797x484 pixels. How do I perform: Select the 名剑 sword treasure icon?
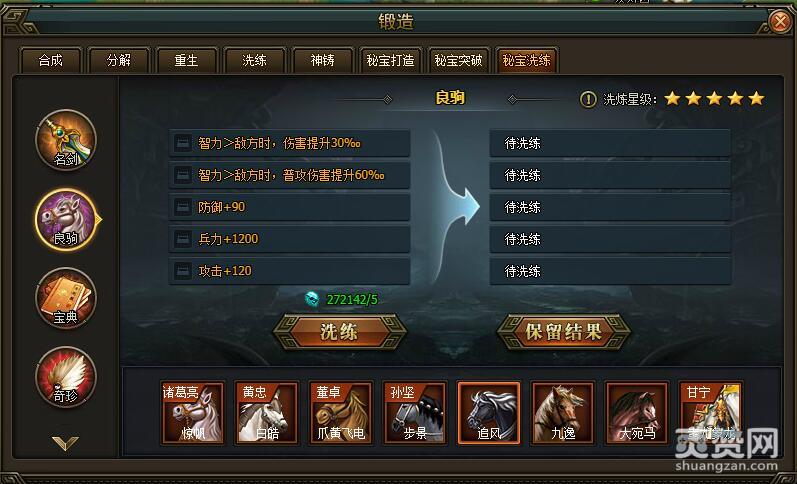click(x=66, y=140)
